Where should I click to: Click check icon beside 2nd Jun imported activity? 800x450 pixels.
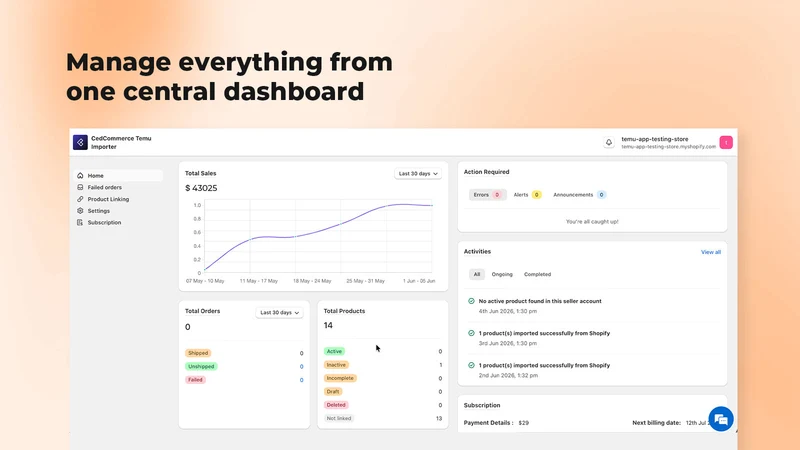tap(471, 365)
